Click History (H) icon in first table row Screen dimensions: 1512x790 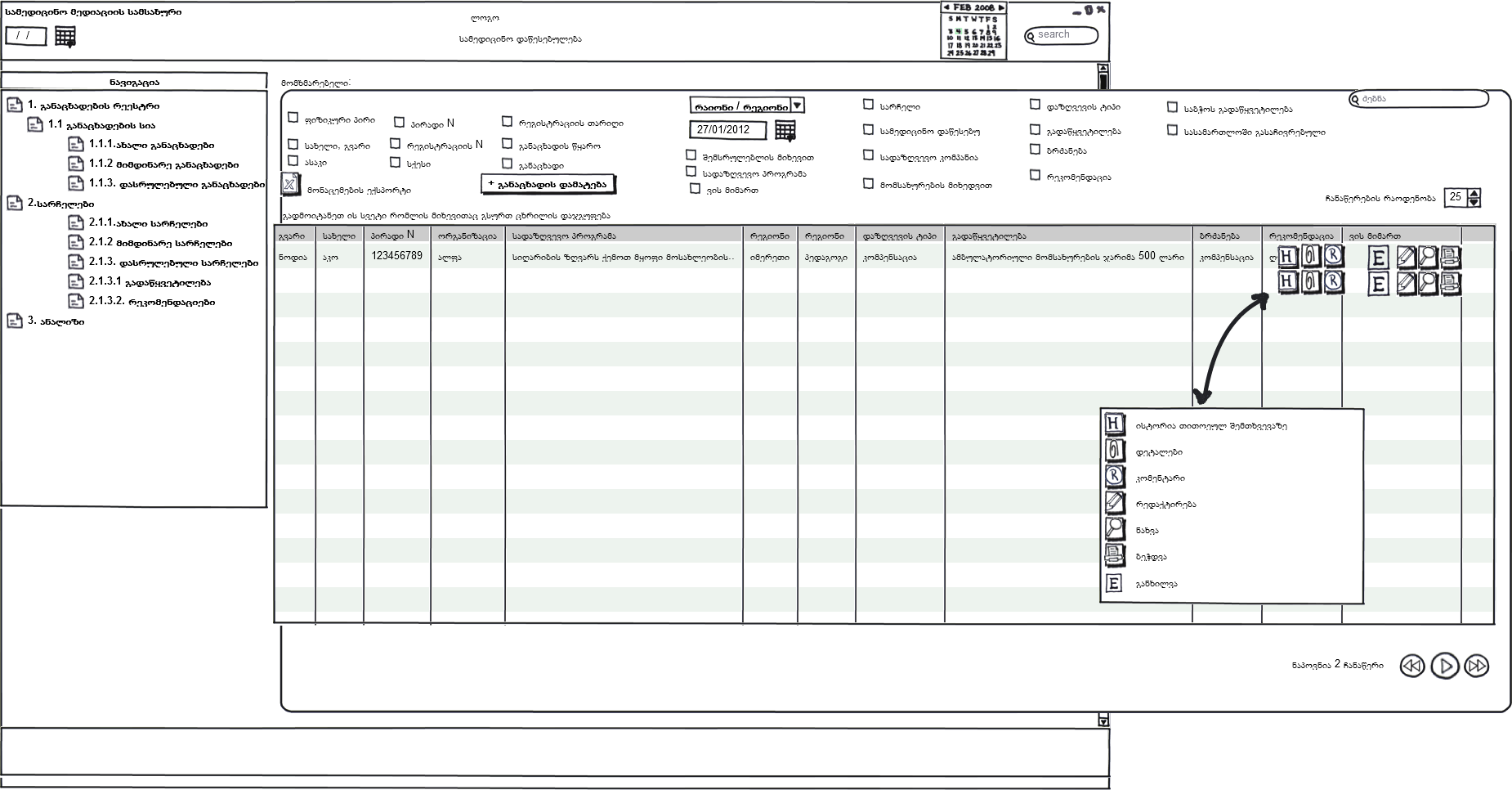pyautogui.click(x=1288, y=257)
